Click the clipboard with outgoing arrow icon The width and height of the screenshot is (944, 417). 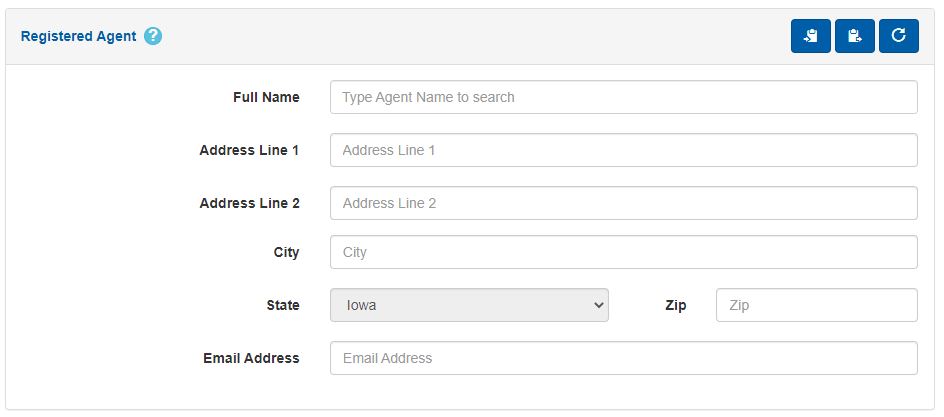(855, 36)
